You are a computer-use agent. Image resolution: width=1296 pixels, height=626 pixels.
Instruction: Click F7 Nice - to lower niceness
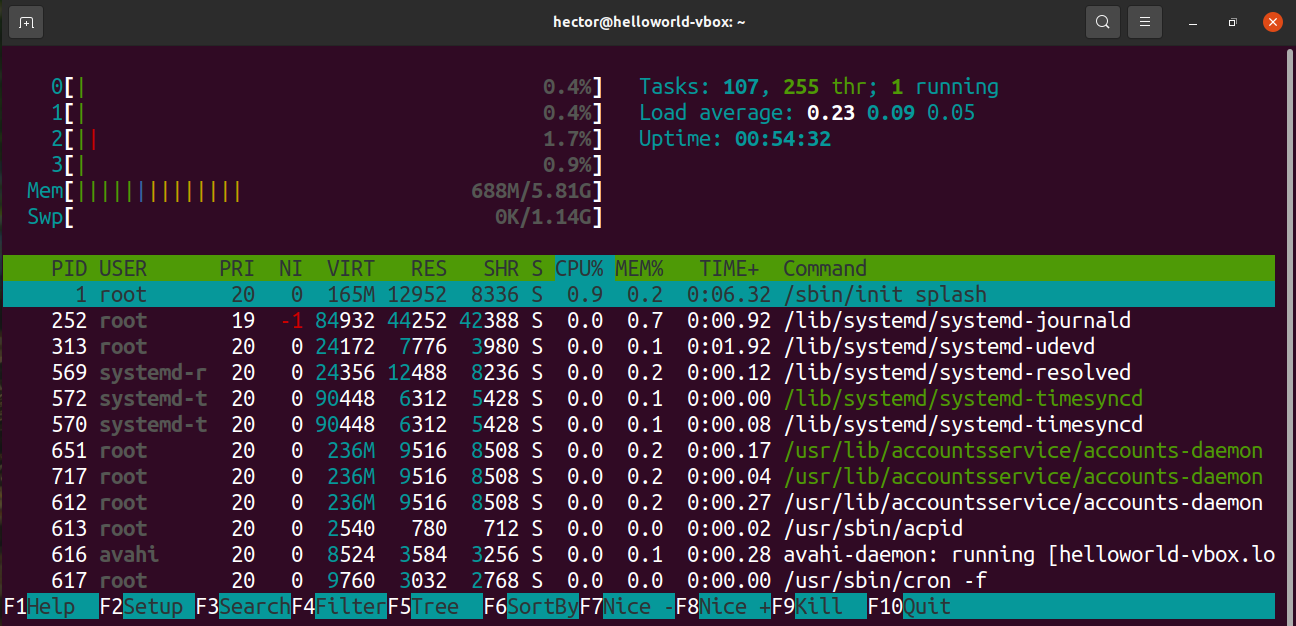(627, 607)
